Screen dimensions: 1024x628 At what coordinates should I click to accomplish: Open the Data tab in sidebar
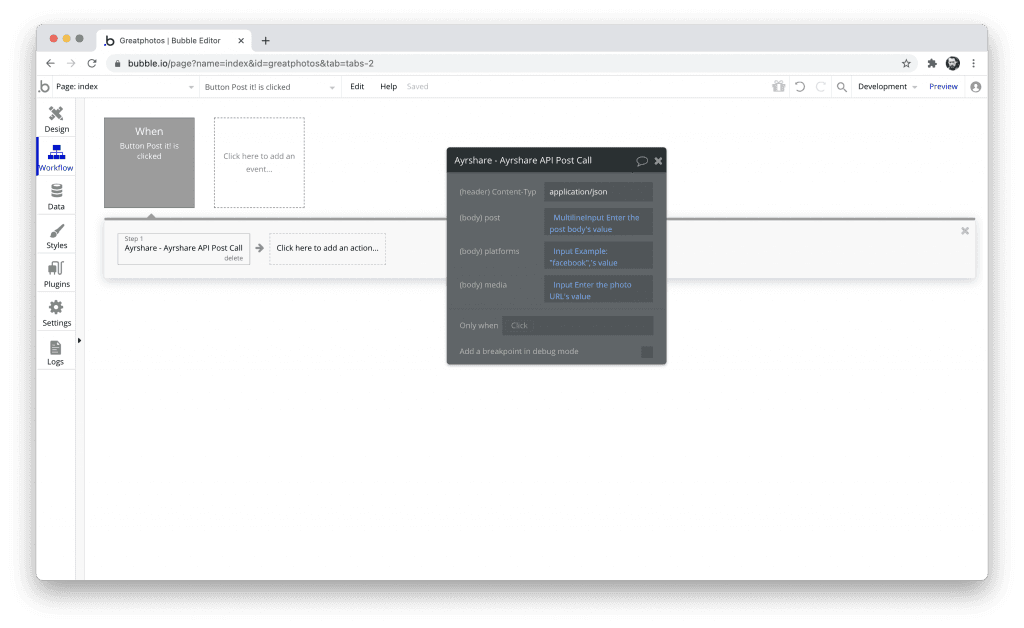pyautogui.click(x=56, y=196)
